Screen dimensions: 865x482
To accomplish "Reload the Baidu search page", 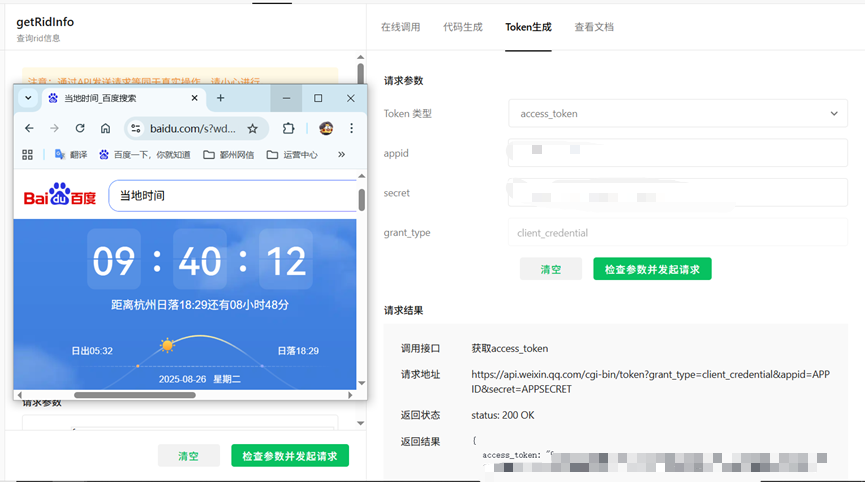I will point(80,128).
